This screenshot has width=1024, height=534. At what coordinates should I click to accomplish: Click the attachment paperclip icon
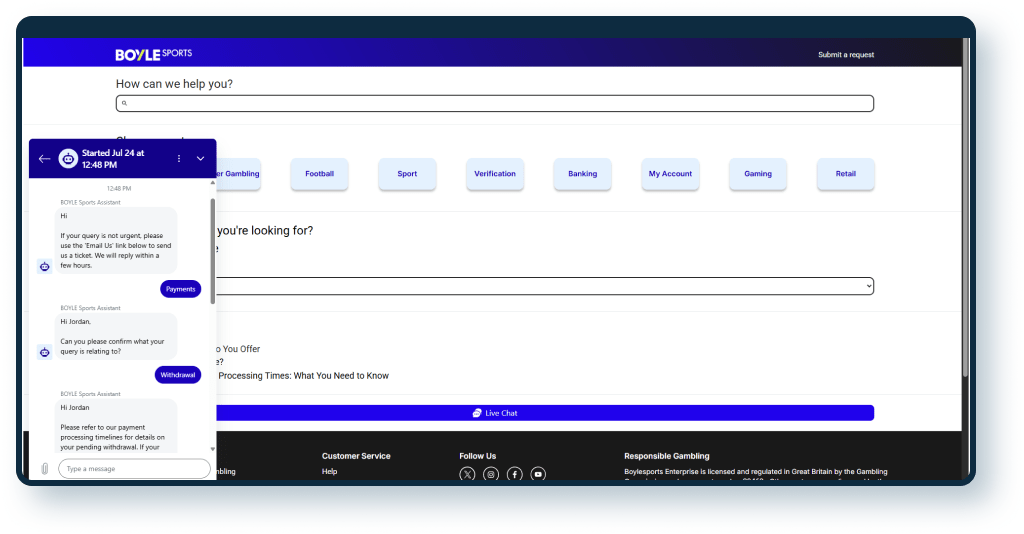pyautogui.click(x=44, y=469)
